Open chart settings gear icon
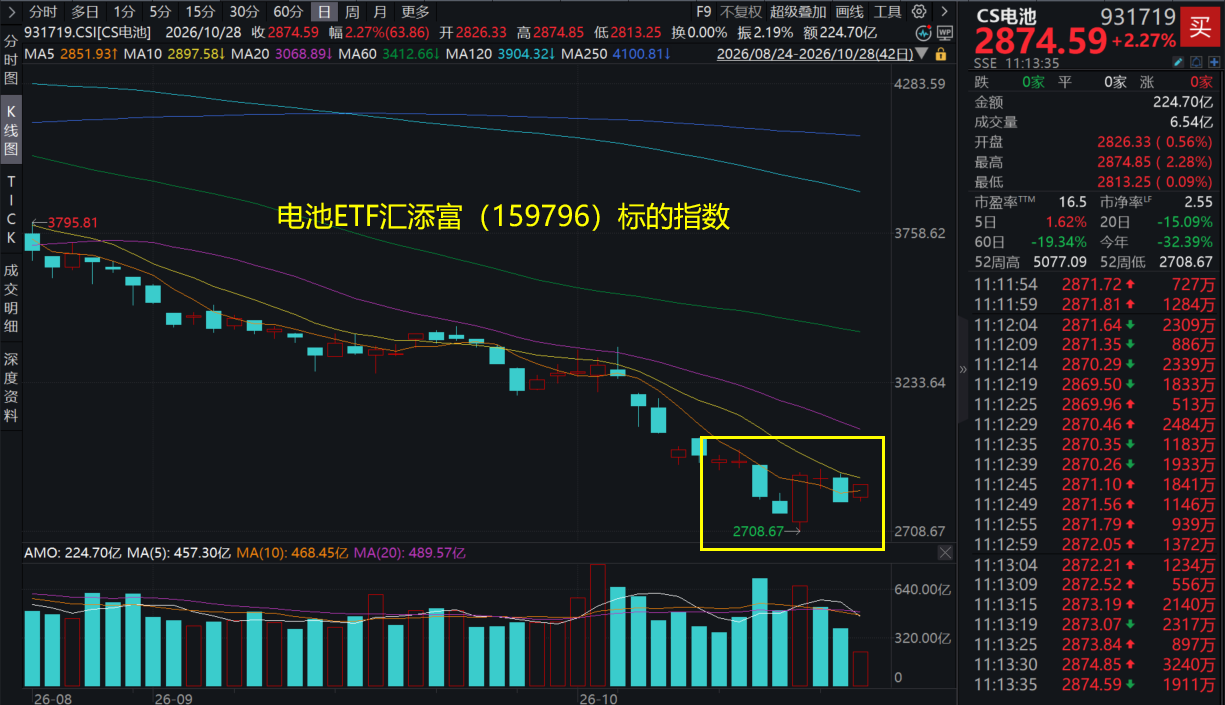 tap(919, 12)
